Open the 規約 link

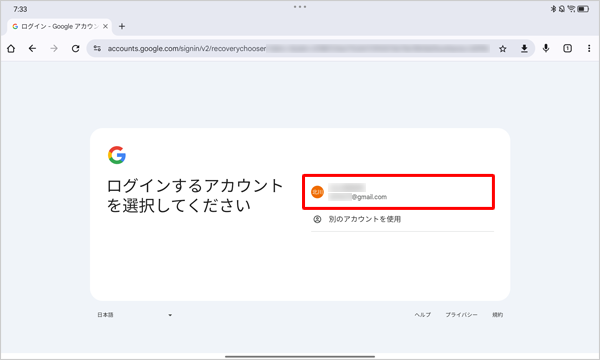click(497, 315)
